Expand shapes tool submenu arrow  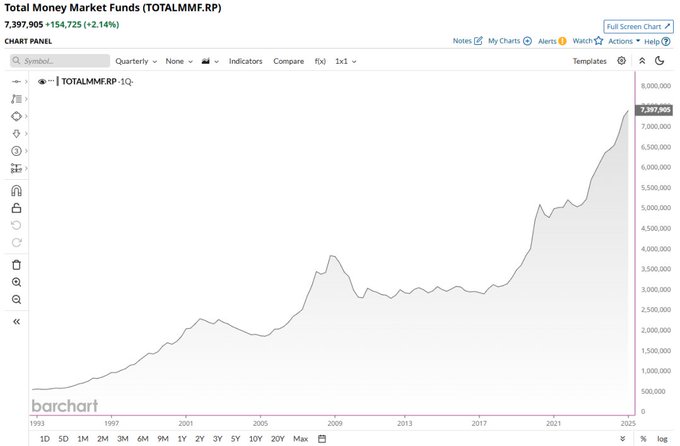coord(26,116)
